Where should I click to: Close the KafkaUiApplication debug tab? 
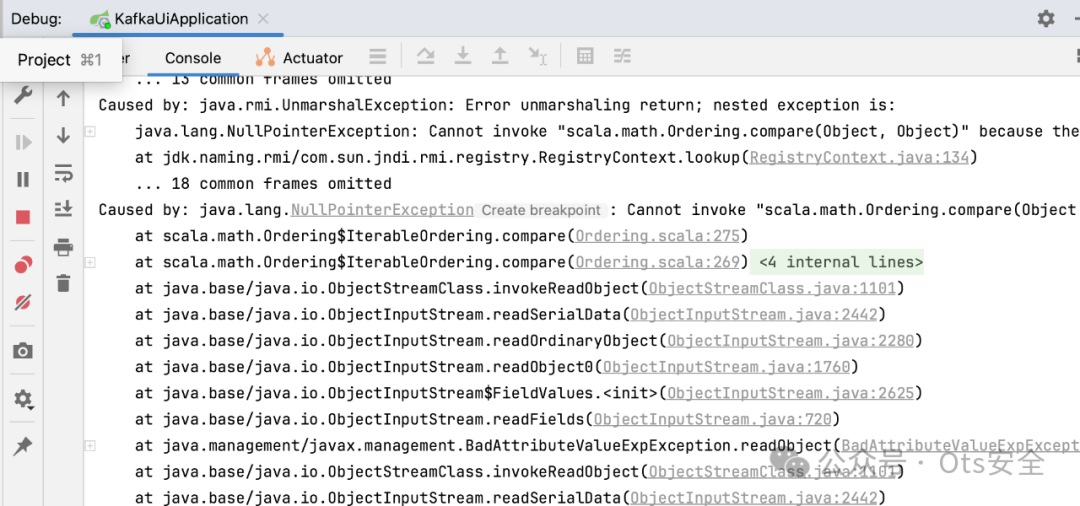pos(262,19)
